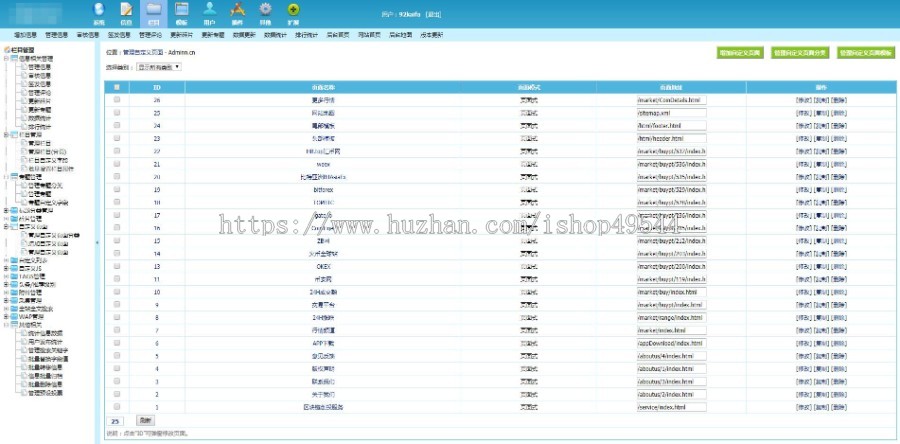Click page icon beside 管理栏目(分页) tree item
Image resolution: width=900 pixels, height=444 pixels.
24,152
